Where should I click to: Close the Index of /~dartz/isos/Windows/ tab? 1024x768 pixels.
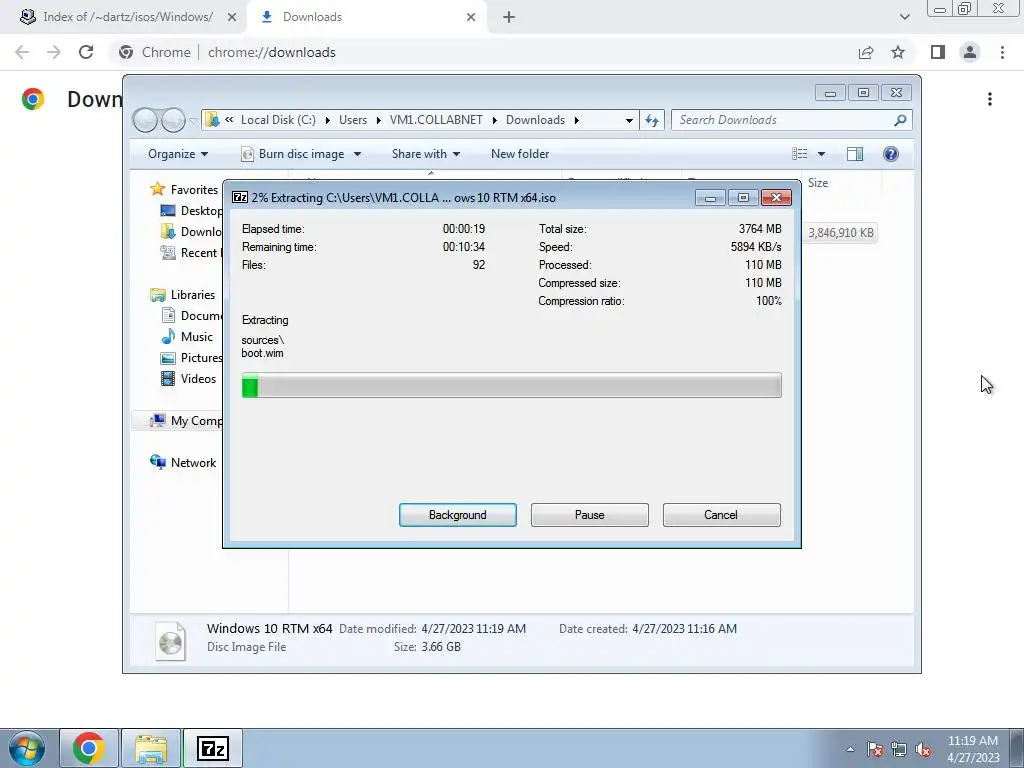pyautogui.click(x=231, y=17)
